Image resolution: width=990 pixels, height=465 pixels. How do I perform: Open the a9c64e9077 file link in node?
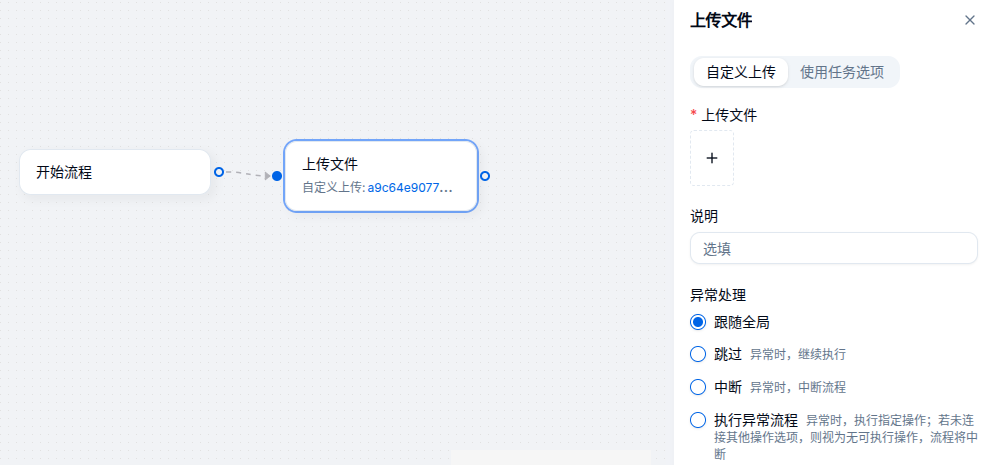(x=410, y=187)
